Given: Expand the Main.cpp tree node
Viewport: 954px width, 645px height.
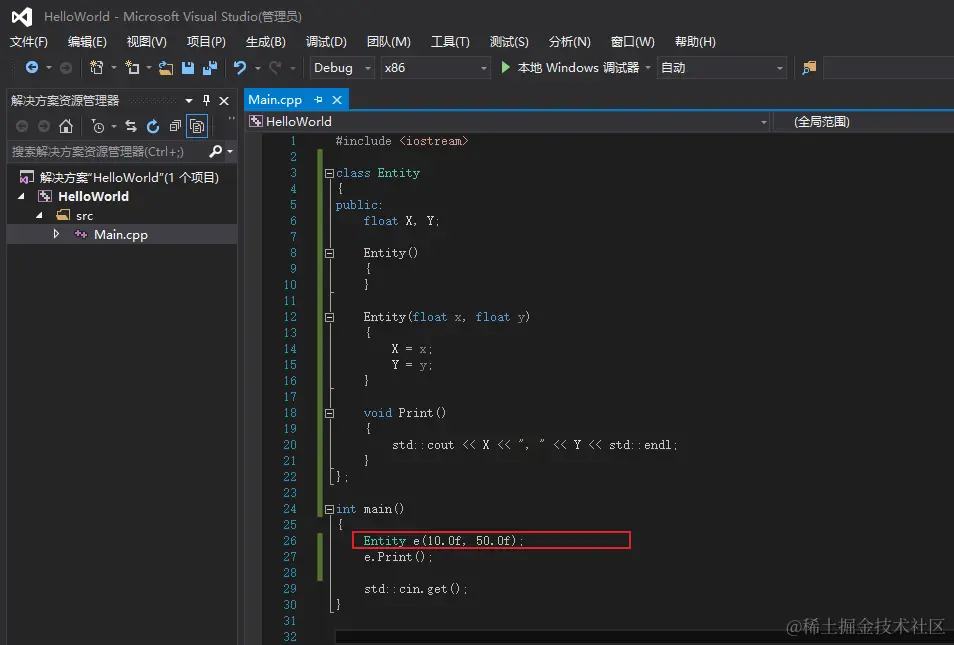Looking at the screenshot, I should click(56, 234).
